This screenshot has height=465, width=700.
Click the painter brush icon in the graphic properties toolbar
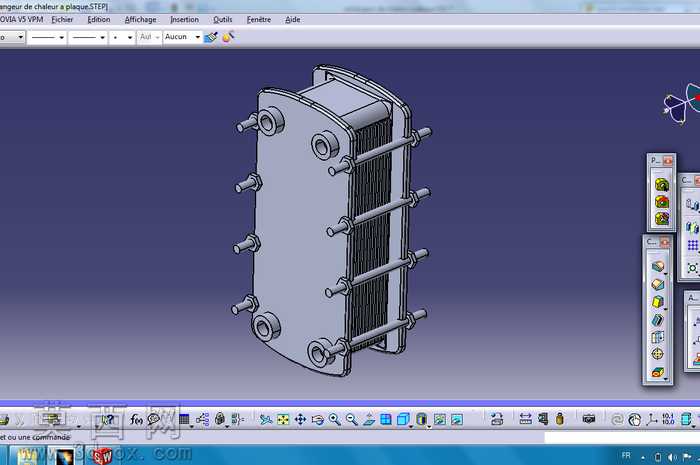point(211,37)
